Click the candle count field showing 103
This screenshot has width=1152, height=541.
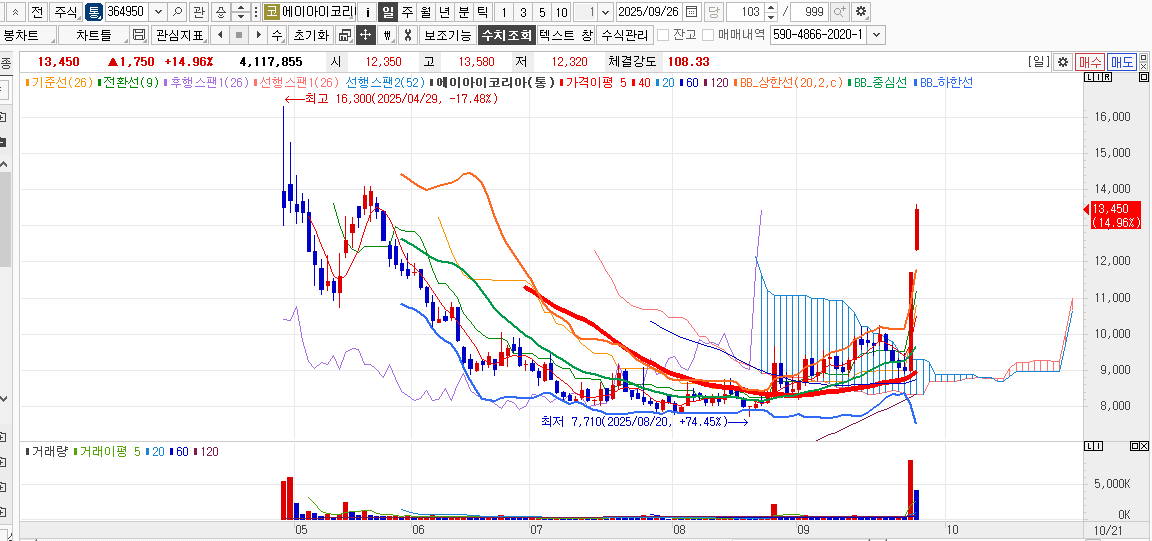pos(745,12)
